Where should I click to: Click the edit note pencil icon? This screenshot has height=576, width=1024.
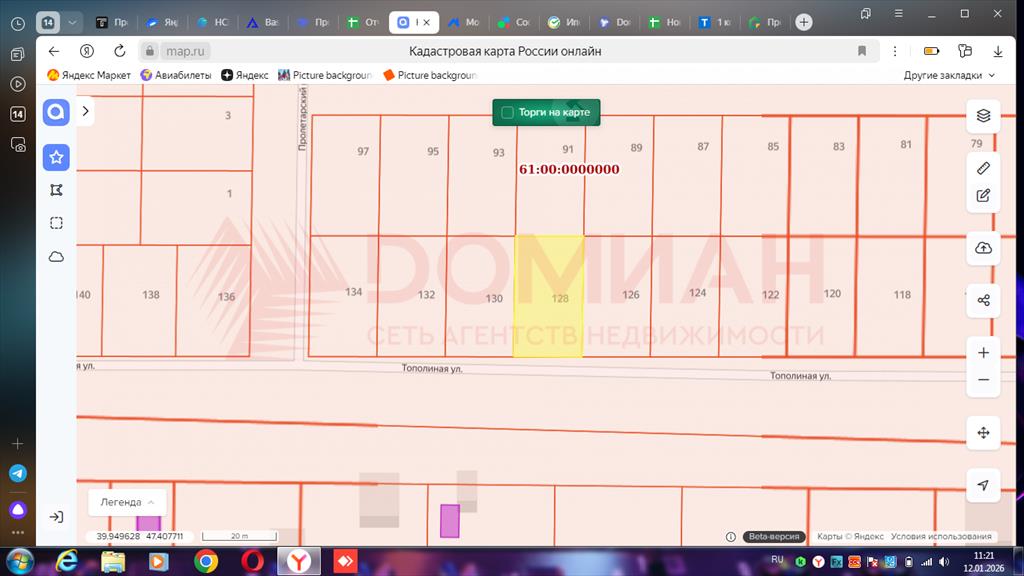pyautogui.click(x=983, y=195)
